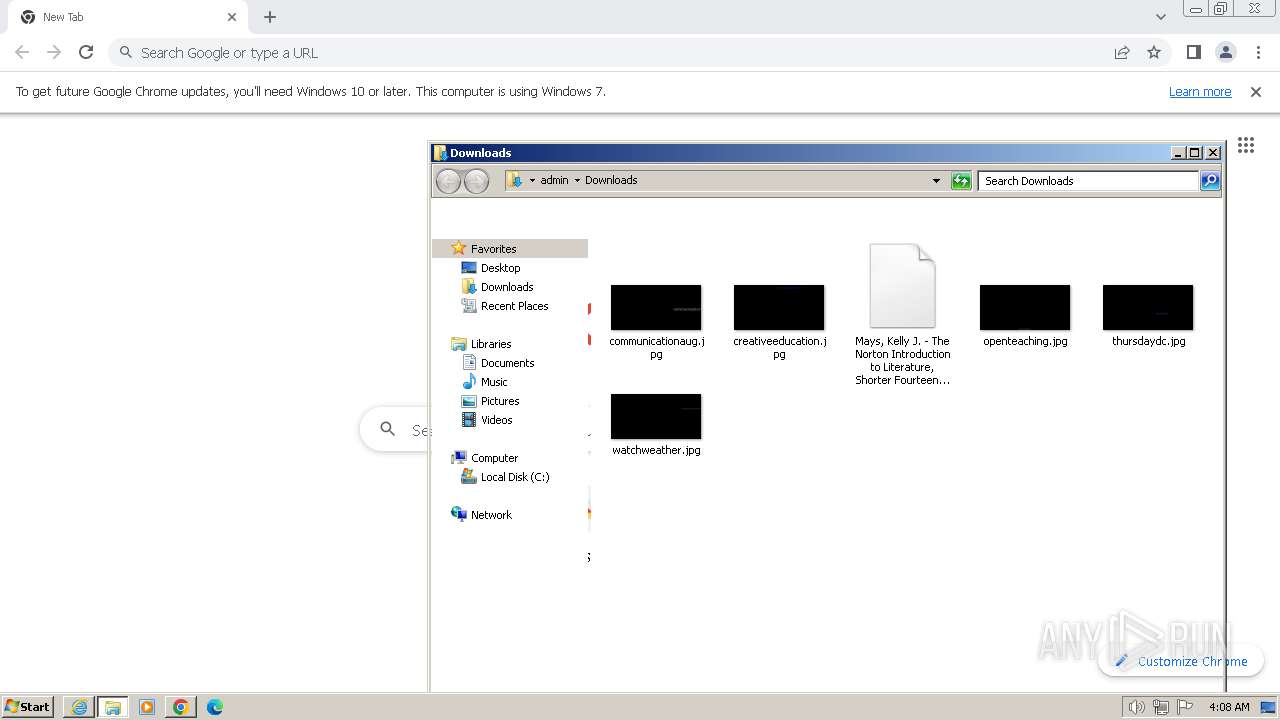Open a new Chrome tab
Viewport: 1280px width, 720px height.
coord(270,17)
